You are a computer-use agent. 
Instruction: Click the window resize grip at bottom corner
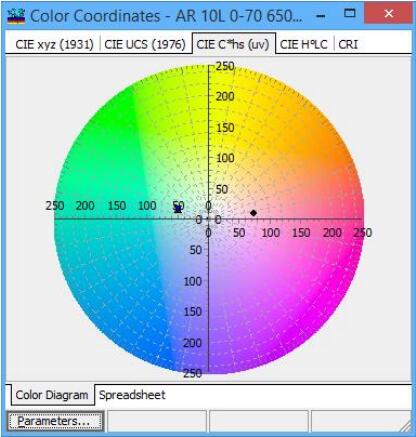coord(406,426)
